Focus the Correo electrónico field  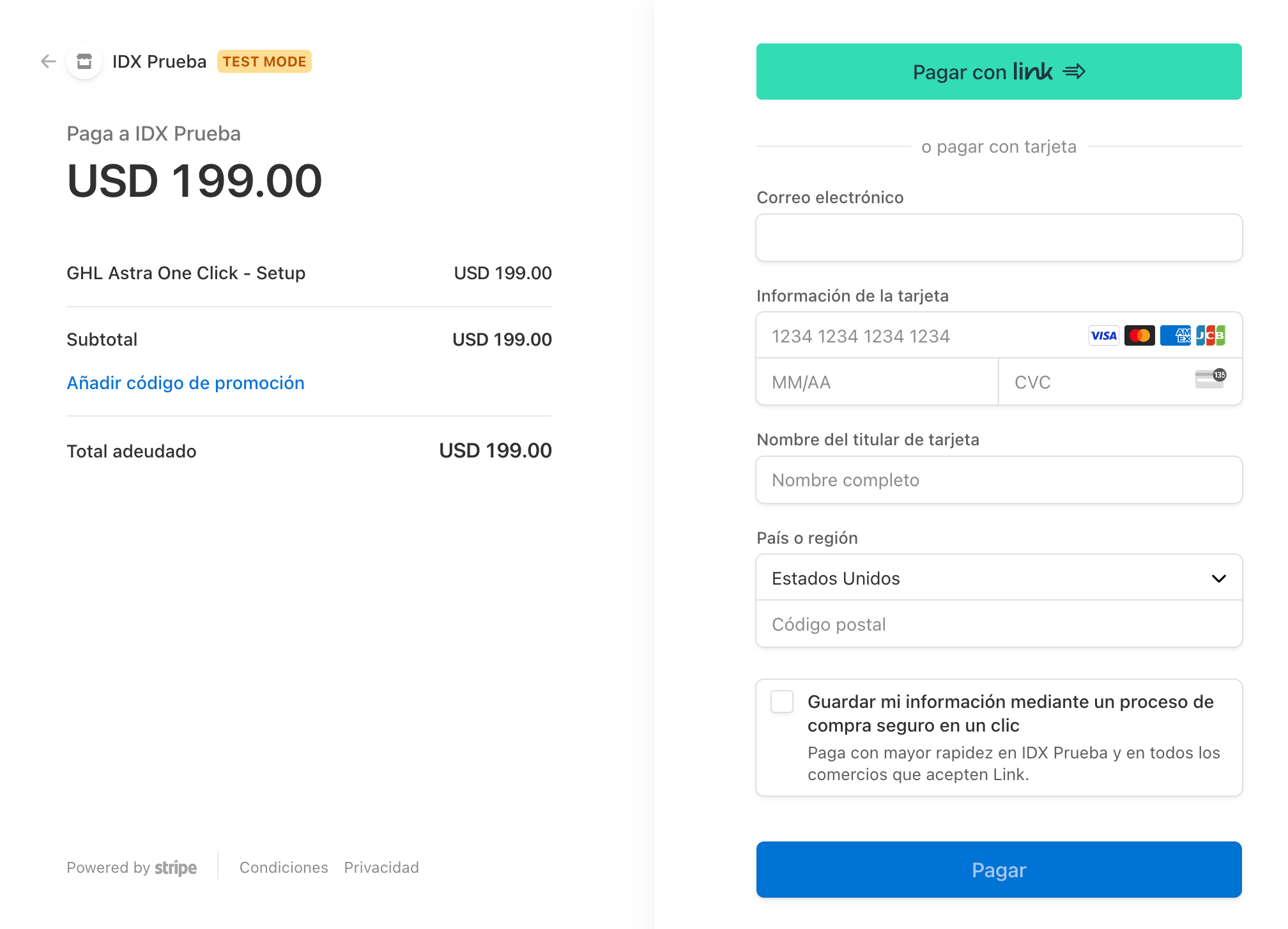pos(999,238)
